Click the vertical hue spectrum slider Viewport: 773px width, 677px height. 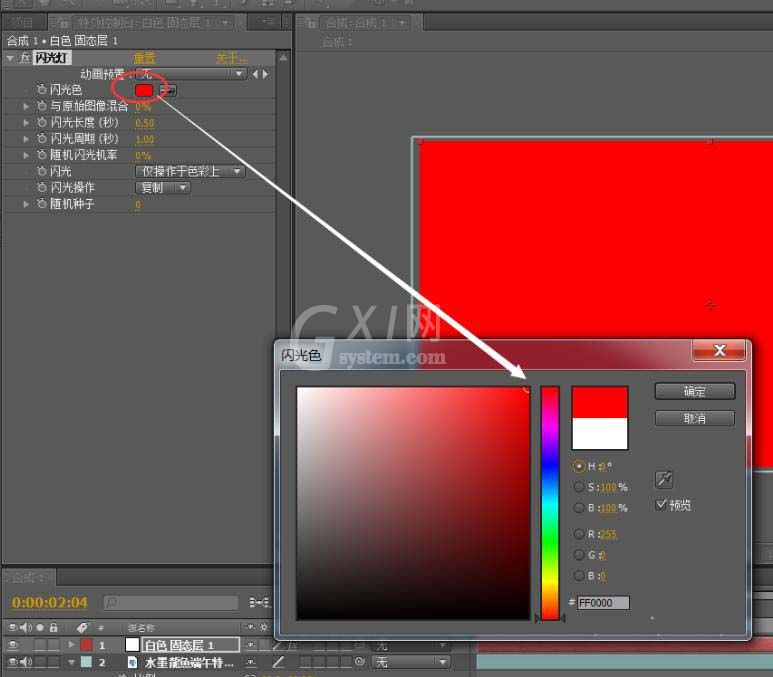550,503
